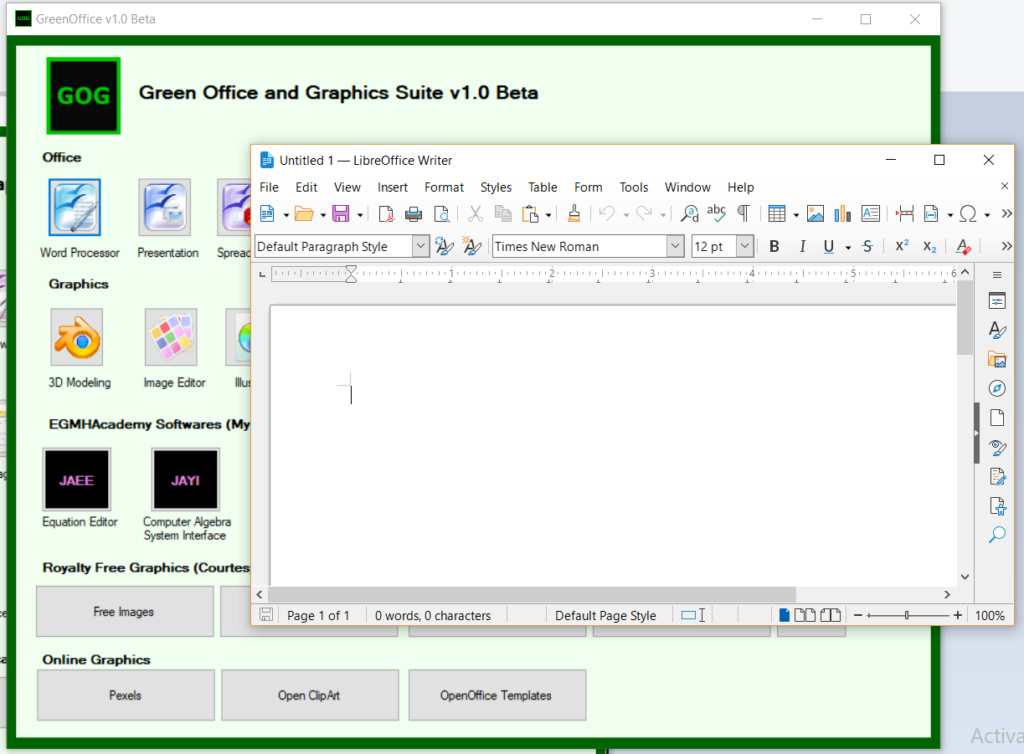Click the Print icon

[413, 213]
